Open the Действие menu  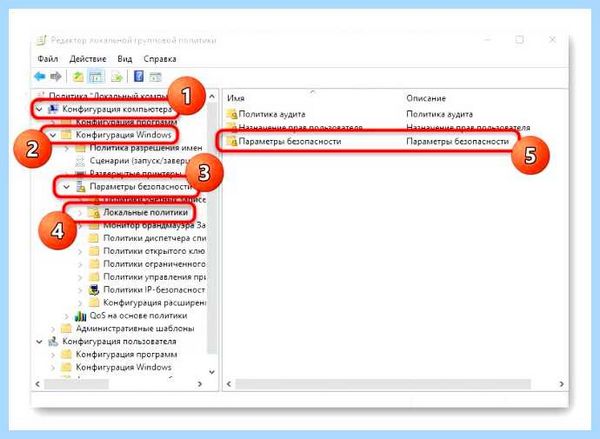tap(88, 59)
